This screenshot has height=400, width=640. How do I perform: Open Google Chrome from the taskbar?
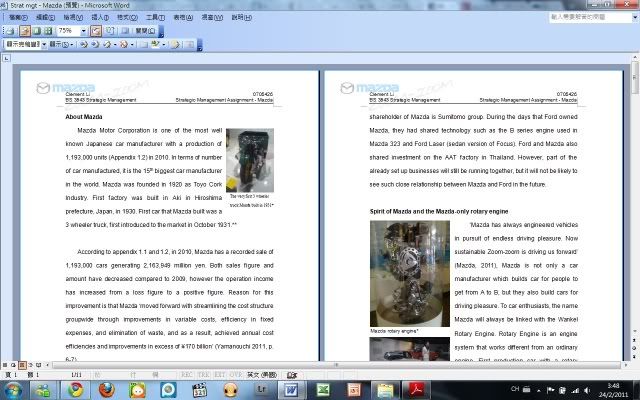pos(76,388)
